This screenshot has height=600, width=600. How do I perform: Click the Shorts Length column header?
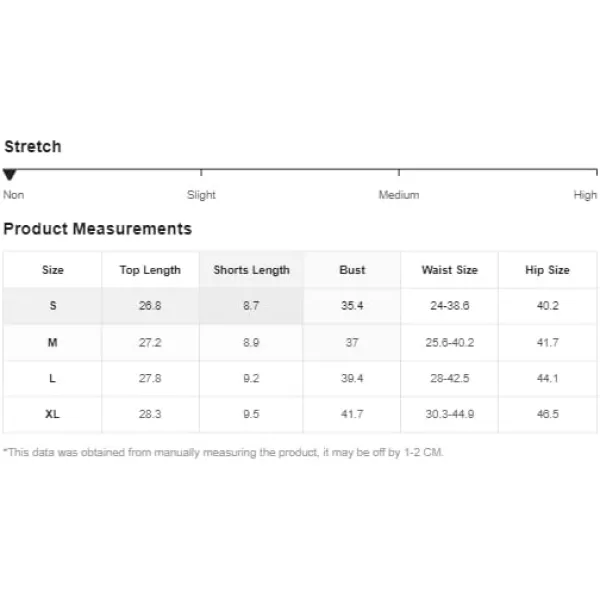coord(251,270)
